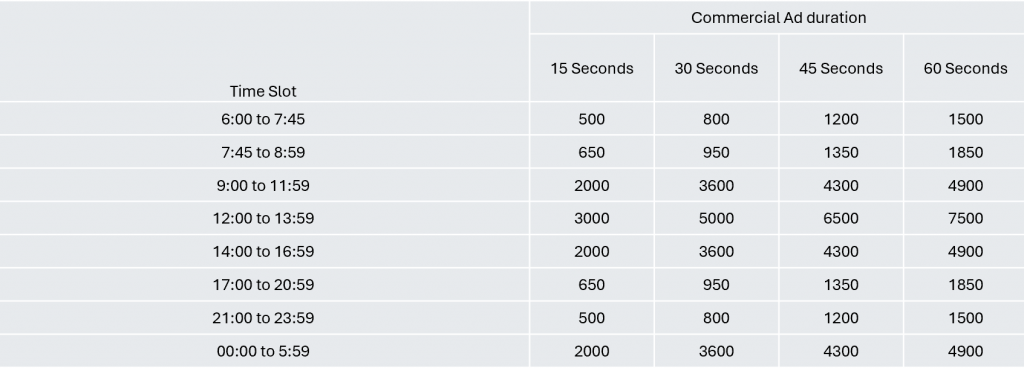The height and width of the screenshot is (368, 1024).
Task: Select the 9:00 to 11:59 time slot cell
Action: pos(264,185)
